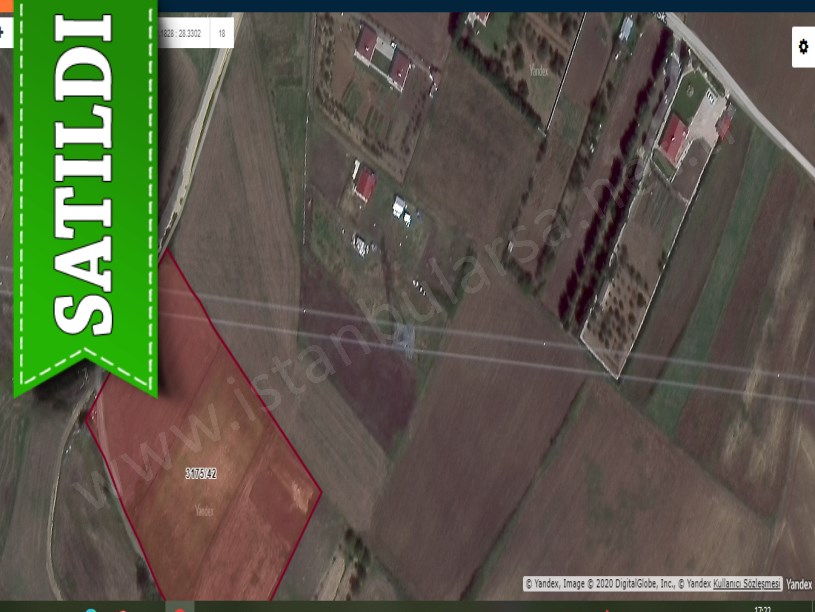Click the red taskbar icon at the bottom

pos(179,608)
